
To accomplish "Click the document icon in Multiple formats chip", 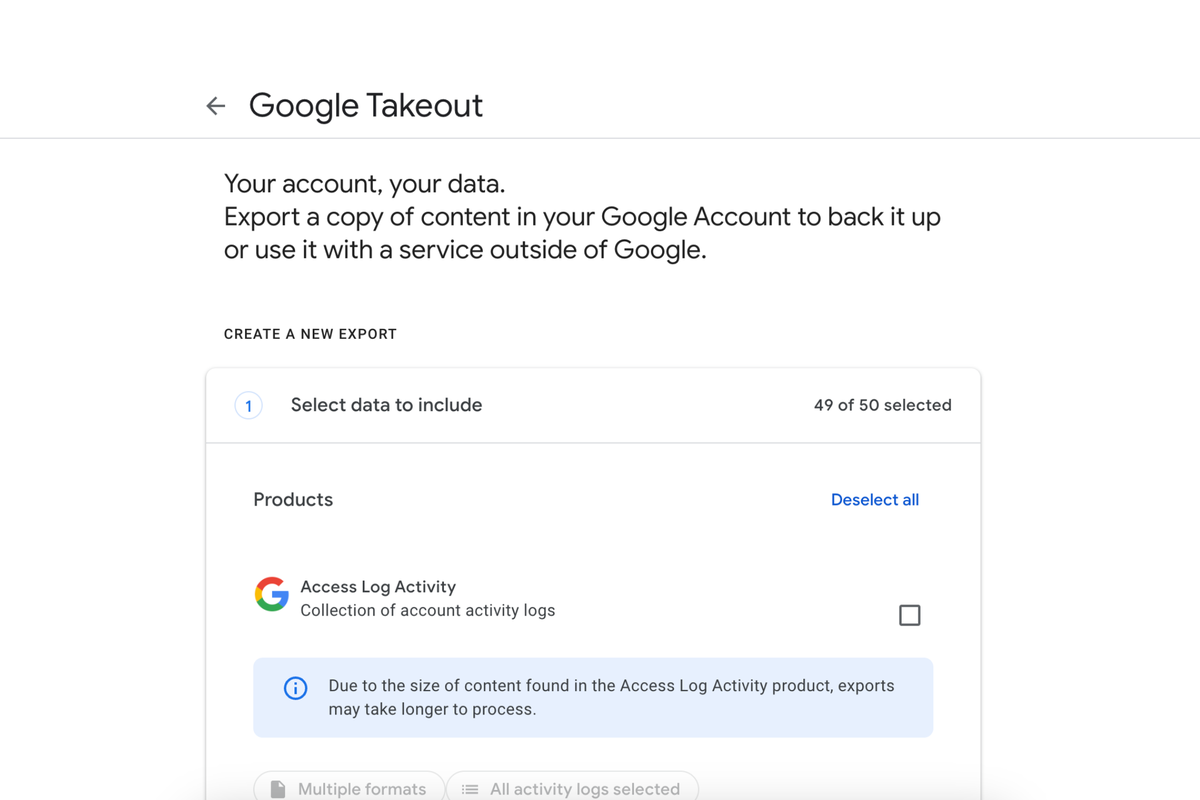I will coord(283,789).
